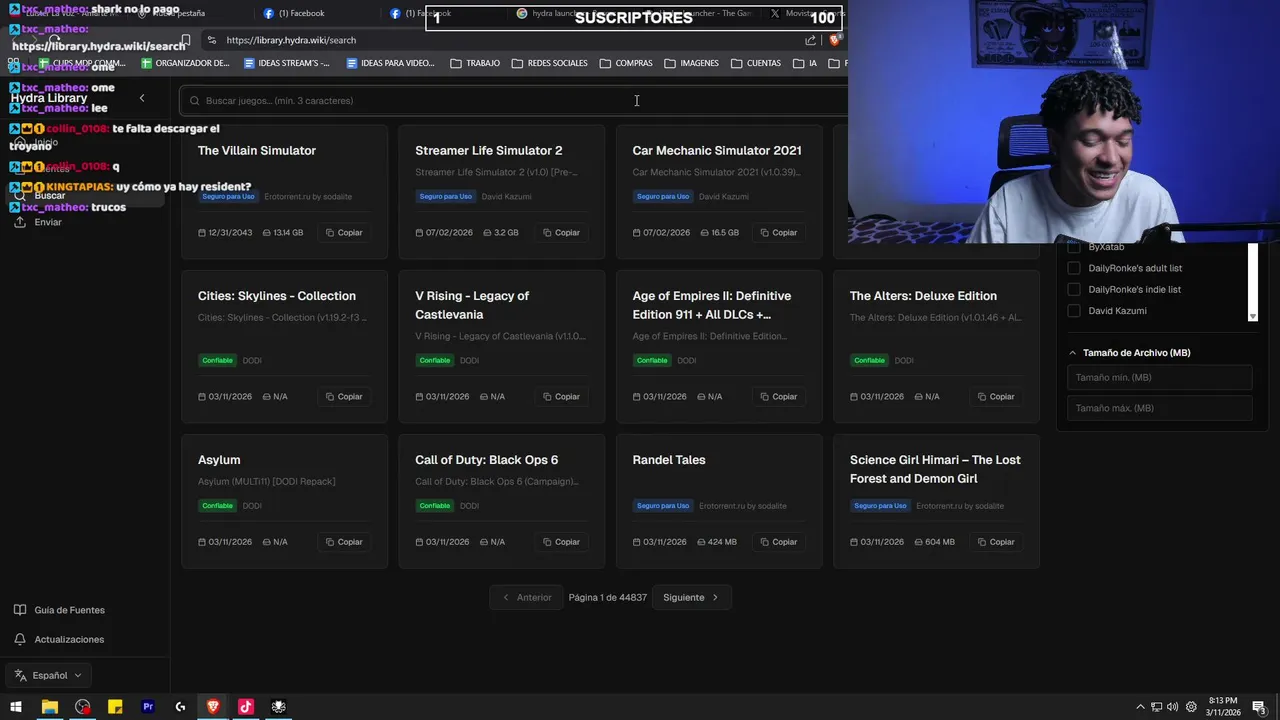The height and width of the screenshot is (720, 1280).
Task: Open the Cities: Skylines - Collection title
Action: point(277,296)
